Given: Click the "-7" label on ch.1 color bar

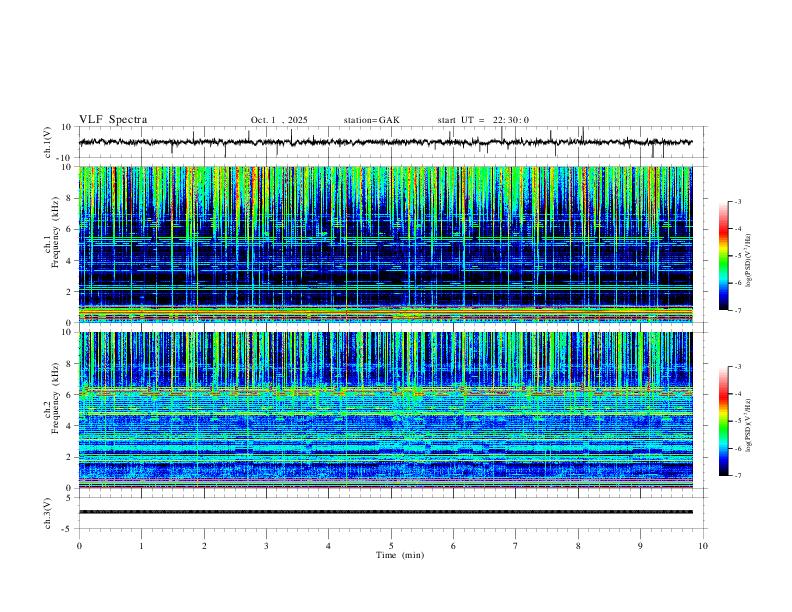Looking at the screenshot, I should pyautogui.click(x=738, y=310).
